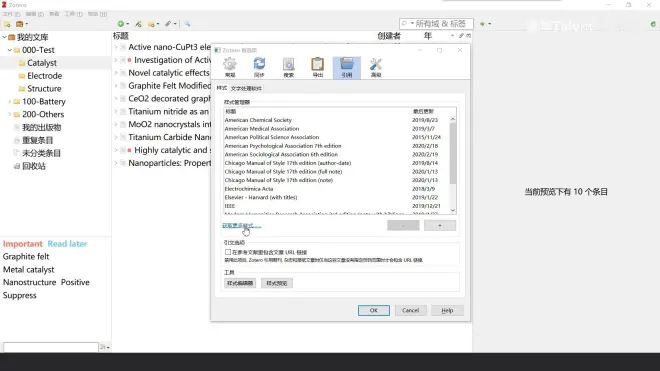Click the remove style minus button

[403, 225]
